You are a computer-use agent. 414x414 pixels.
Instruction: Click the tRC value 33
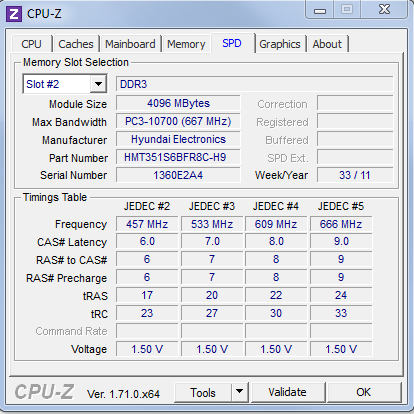[341, 313]
